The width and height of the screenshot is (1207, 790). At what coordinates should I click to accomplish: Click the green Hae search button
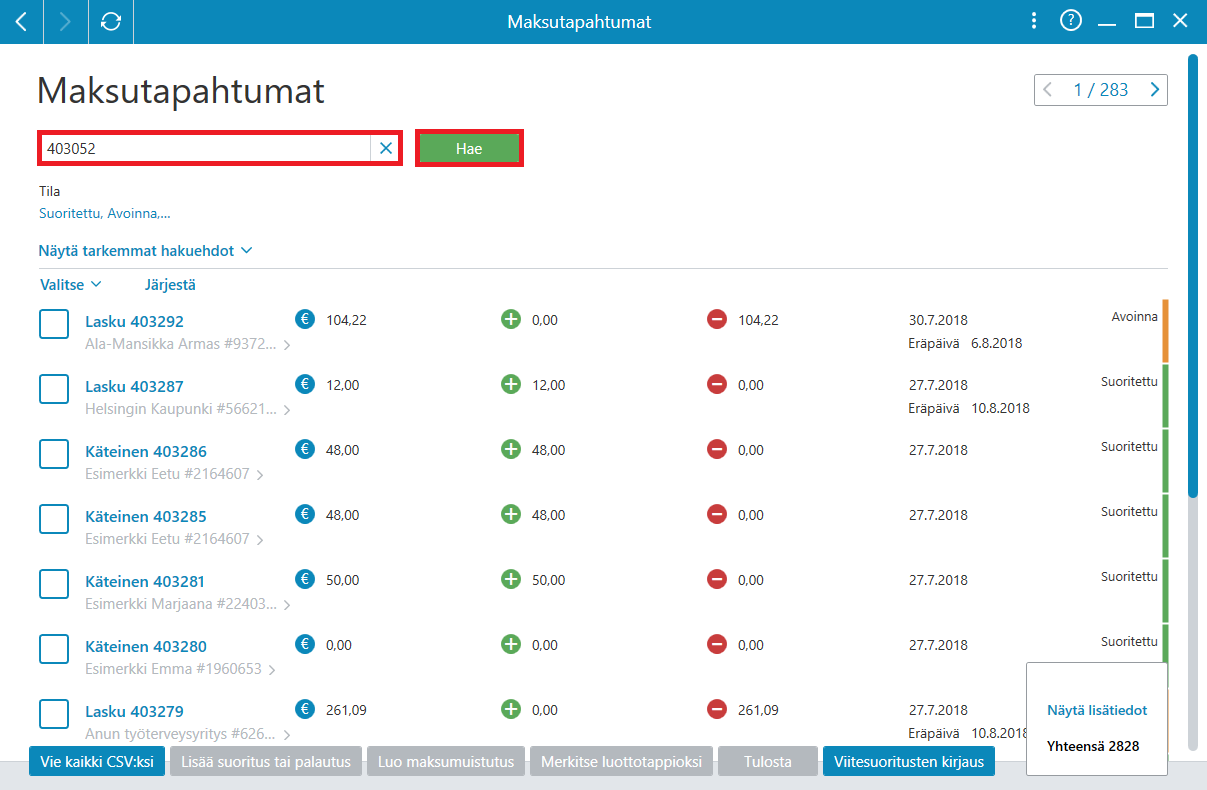(469, 148)
